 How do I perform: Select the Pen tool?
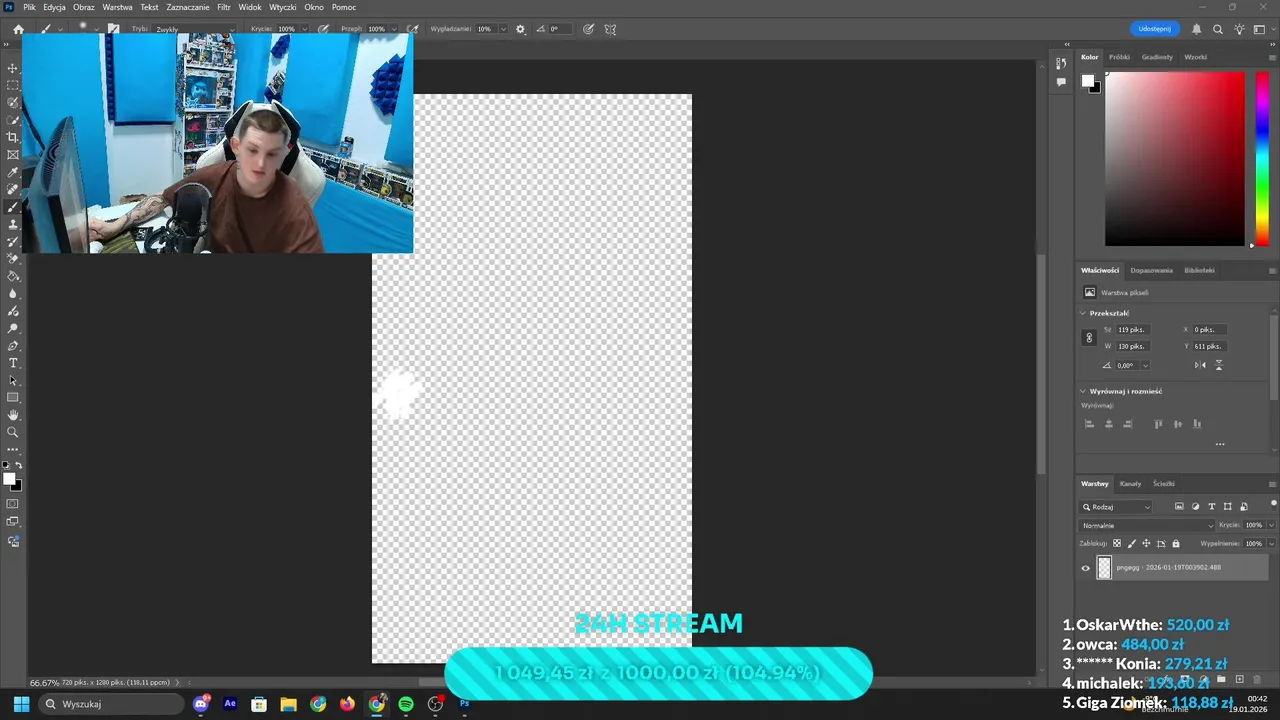point(13,345)
